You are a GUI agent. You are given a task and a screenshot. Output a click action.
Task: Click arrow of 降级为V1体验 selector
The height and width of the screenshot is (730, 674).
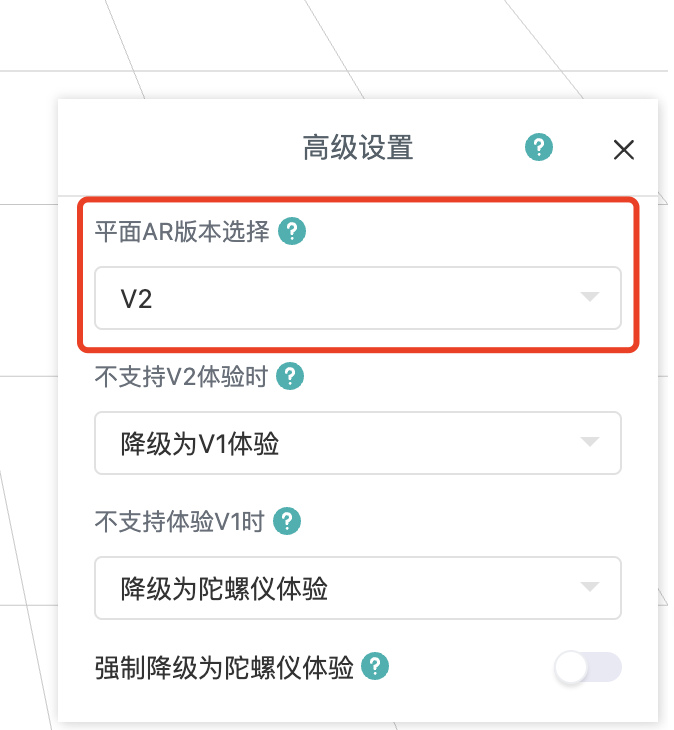(590, 443)
